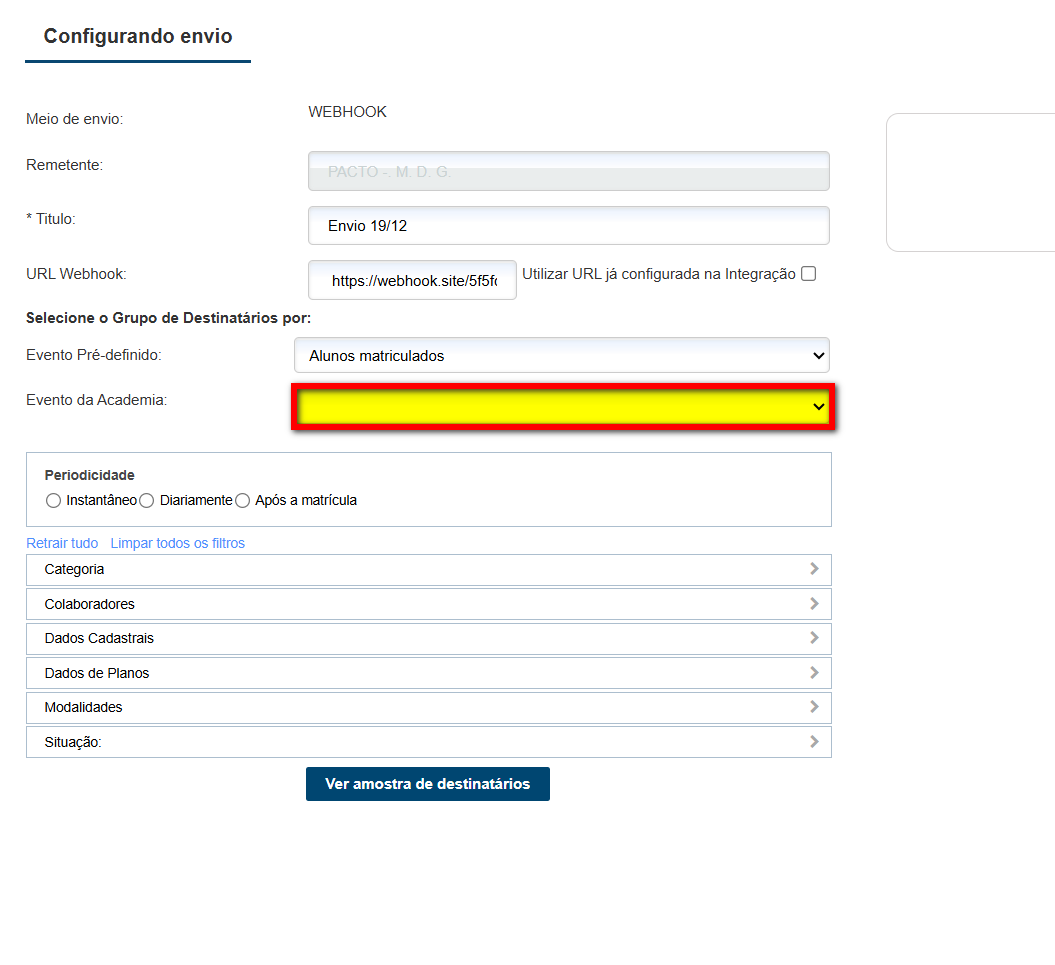Click the Limpar todos os filtros link
Screen dimensions: 1055x965
pos(177,543)
